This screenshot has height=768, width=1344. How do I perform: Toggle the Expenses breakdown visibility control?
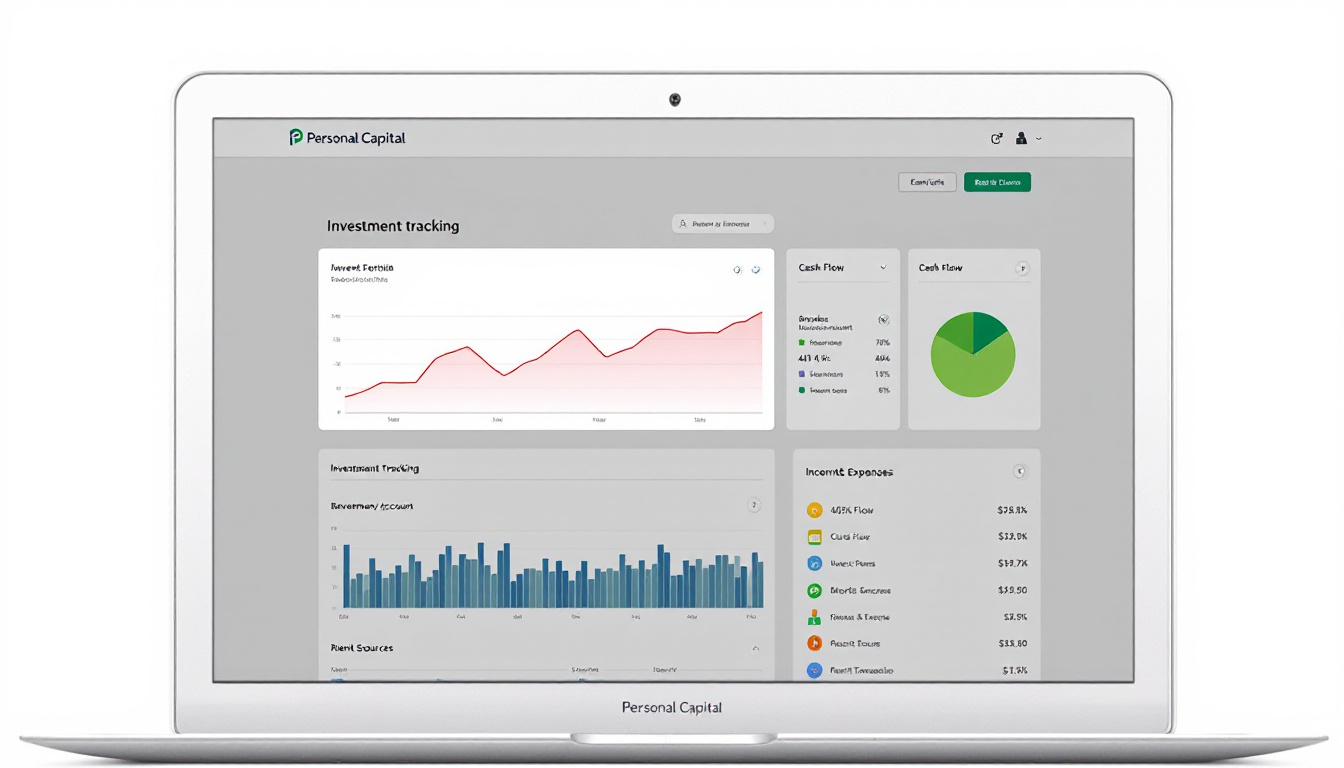(x=884, y=320)
